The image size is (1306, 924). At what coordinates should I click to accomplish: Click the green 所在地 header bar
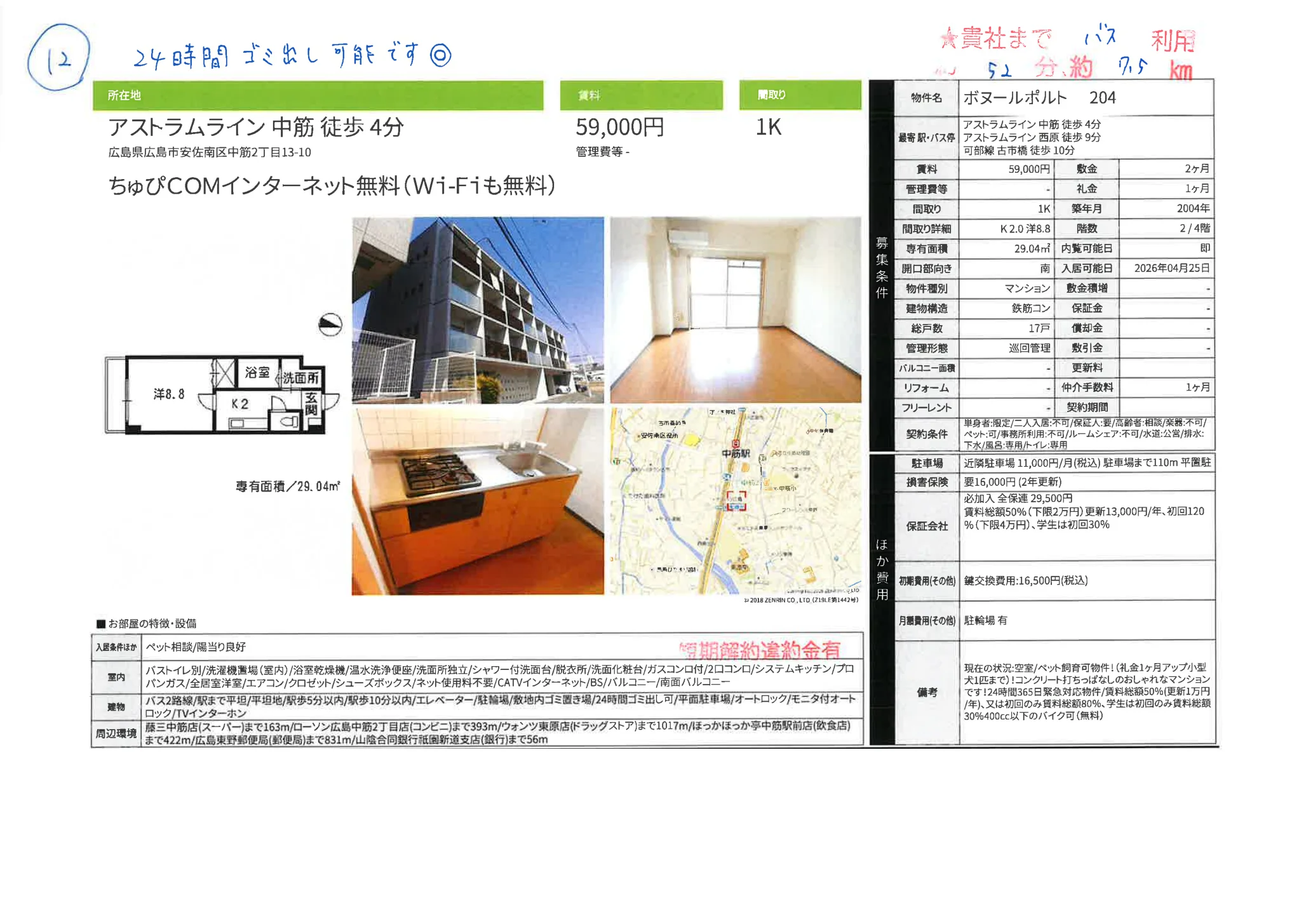pos(318,95)
